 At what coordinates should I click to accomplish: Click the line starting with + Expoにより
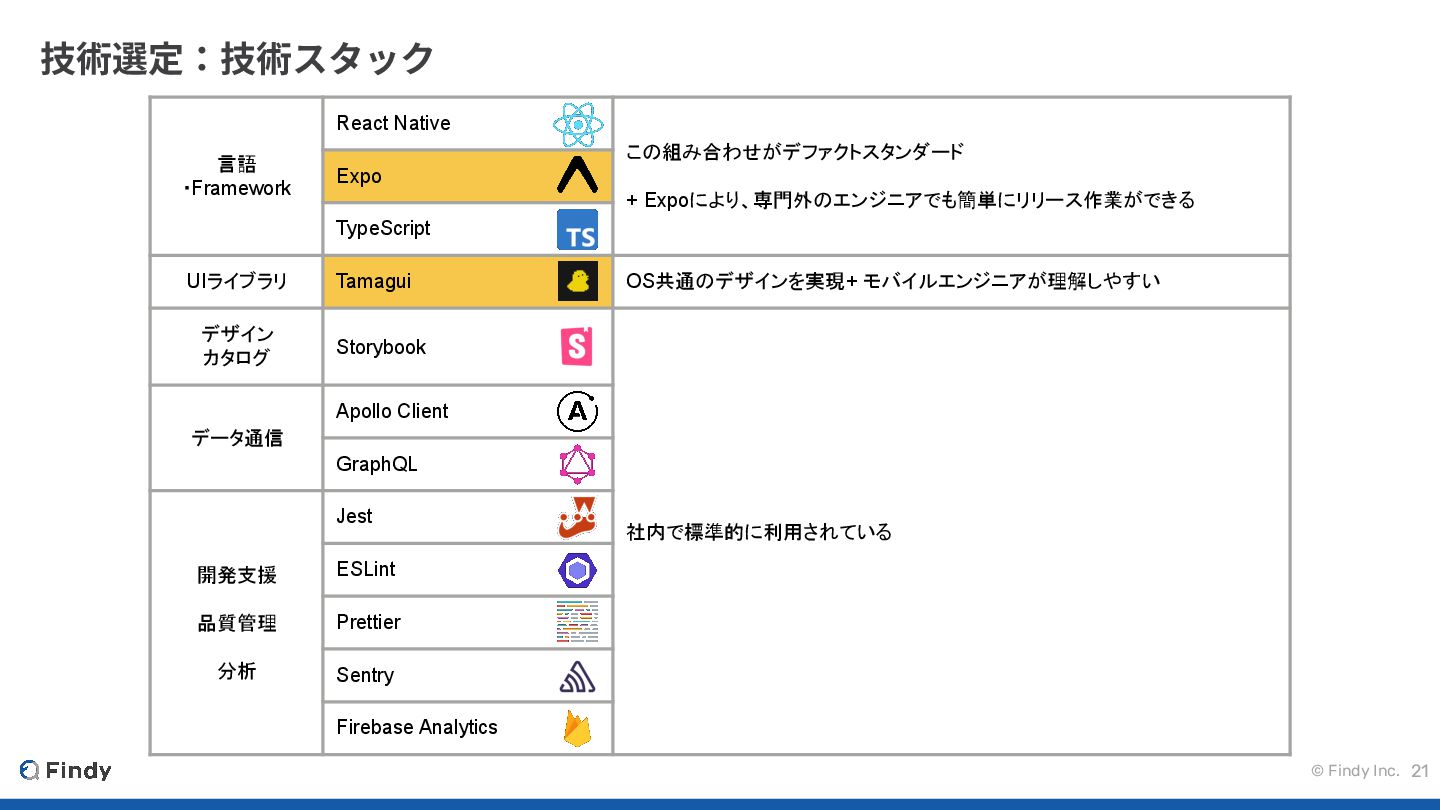click(911, 200)
